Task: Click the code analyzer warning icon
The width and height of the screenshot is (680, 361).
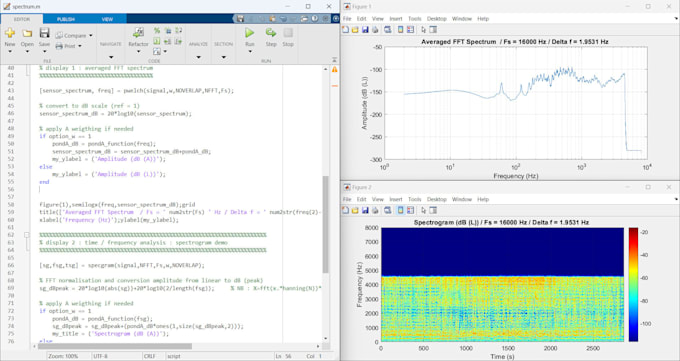Action: tap(335, 69)
